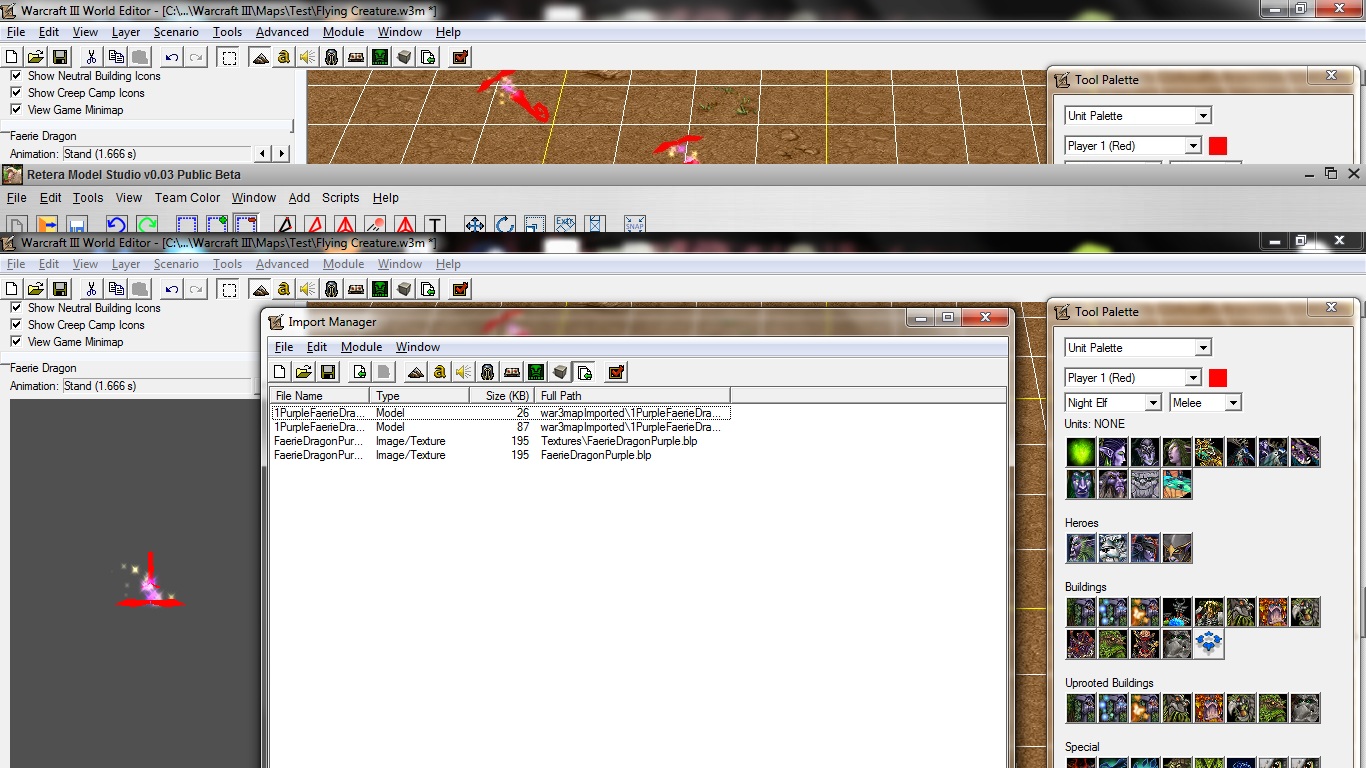Screen dimensions: 1366x768
Task: Click red color swatch in Tool Palette above Retera
Action: point(1218,146)
